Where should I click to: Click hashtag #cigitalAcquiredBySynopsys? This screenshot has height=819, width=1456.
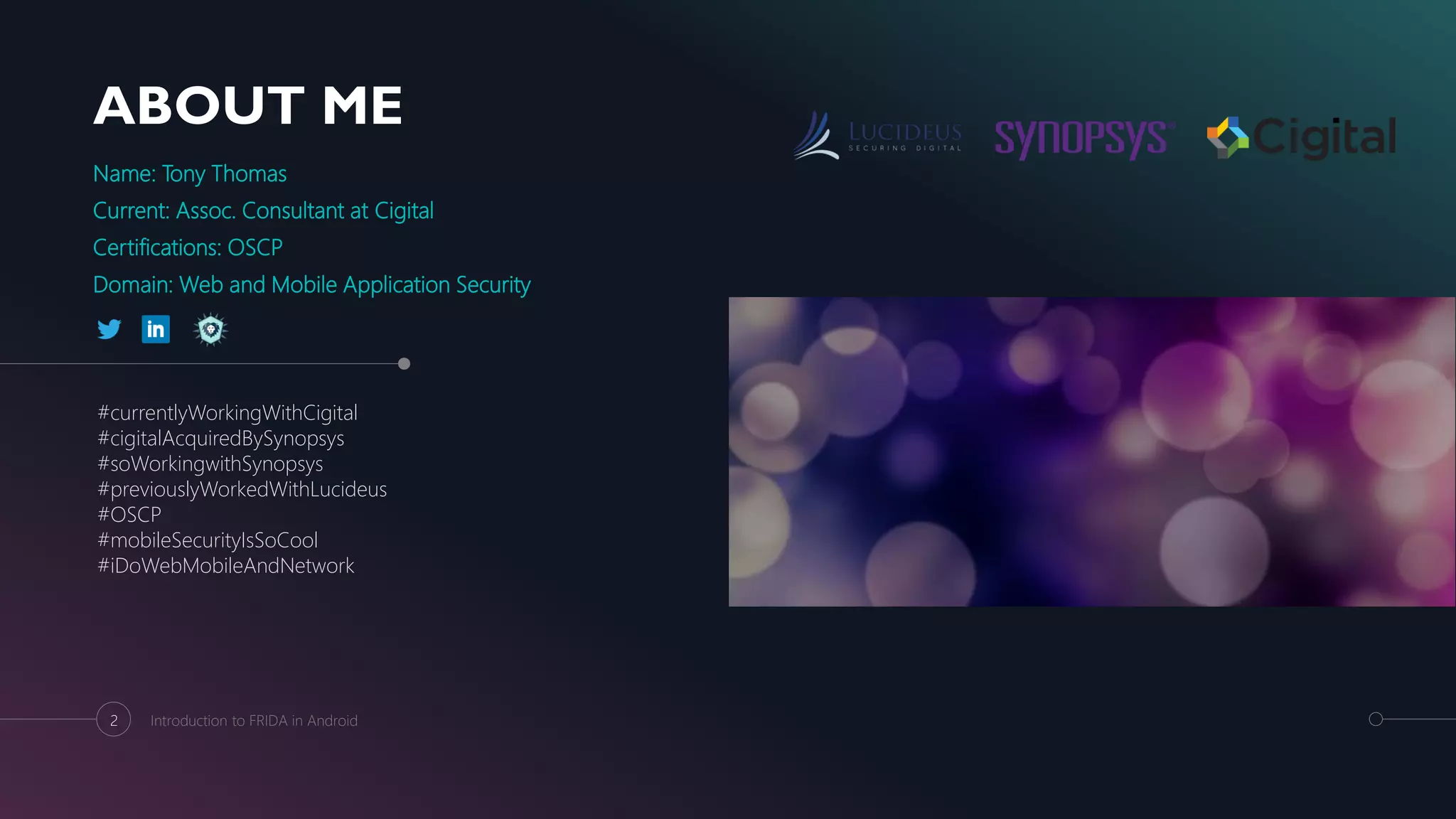pos(220,439)
